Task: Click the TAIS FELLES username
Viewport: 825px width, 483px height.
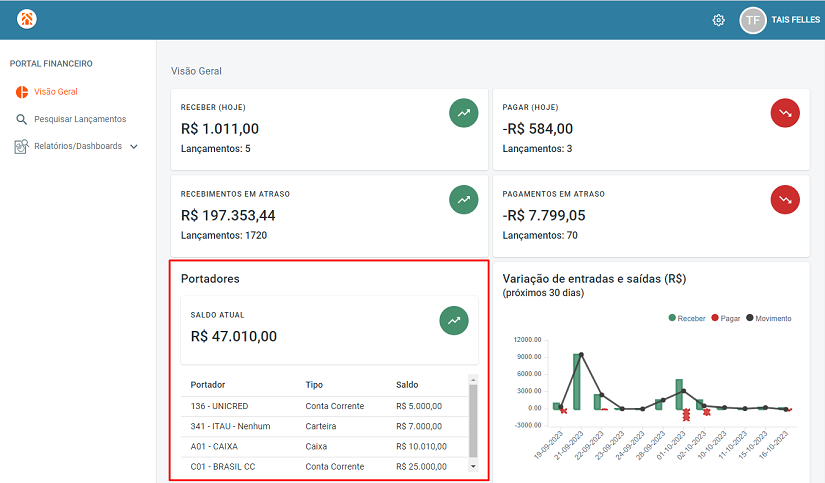Action: [x=795, y=20]
